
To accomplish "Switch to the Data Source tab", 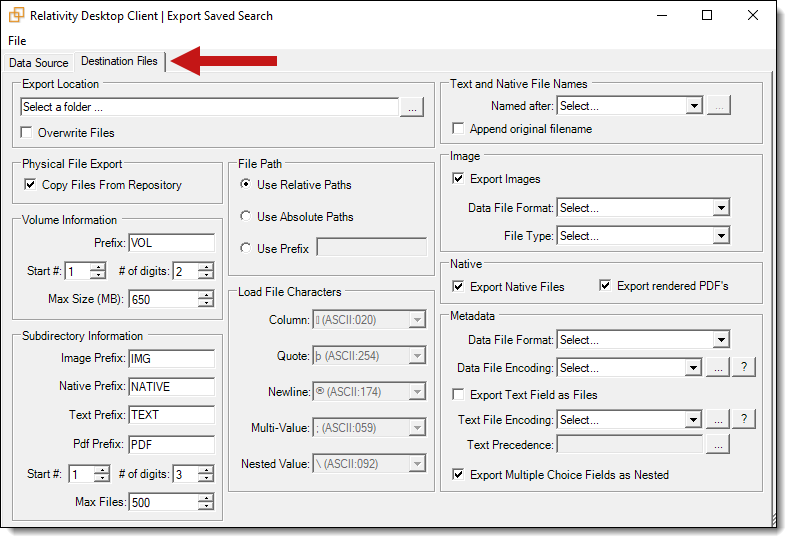I will click(x=39, y=63).
